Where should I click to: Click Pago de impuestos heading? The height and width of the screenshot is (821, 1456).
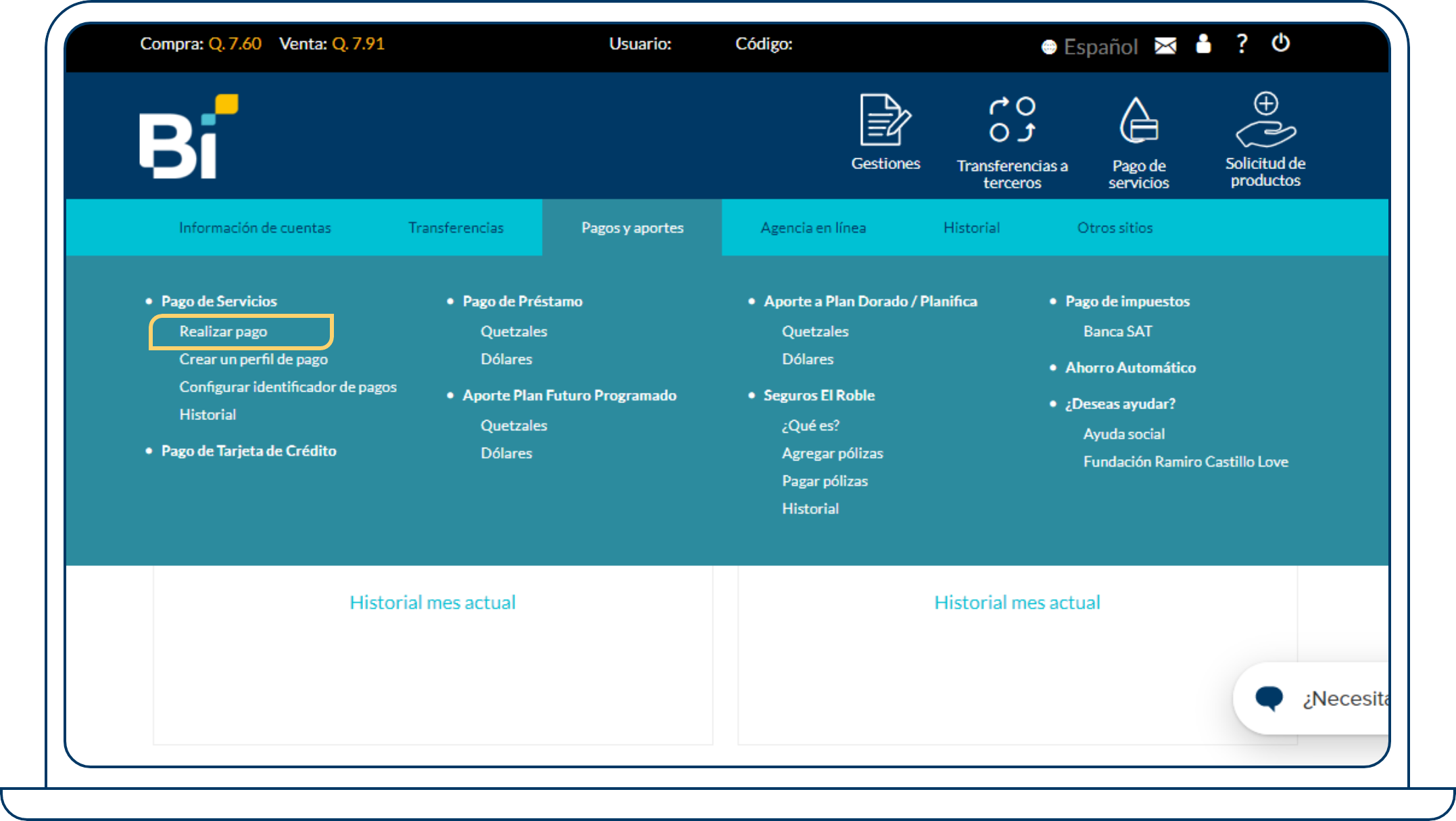tap(1127, 302)
